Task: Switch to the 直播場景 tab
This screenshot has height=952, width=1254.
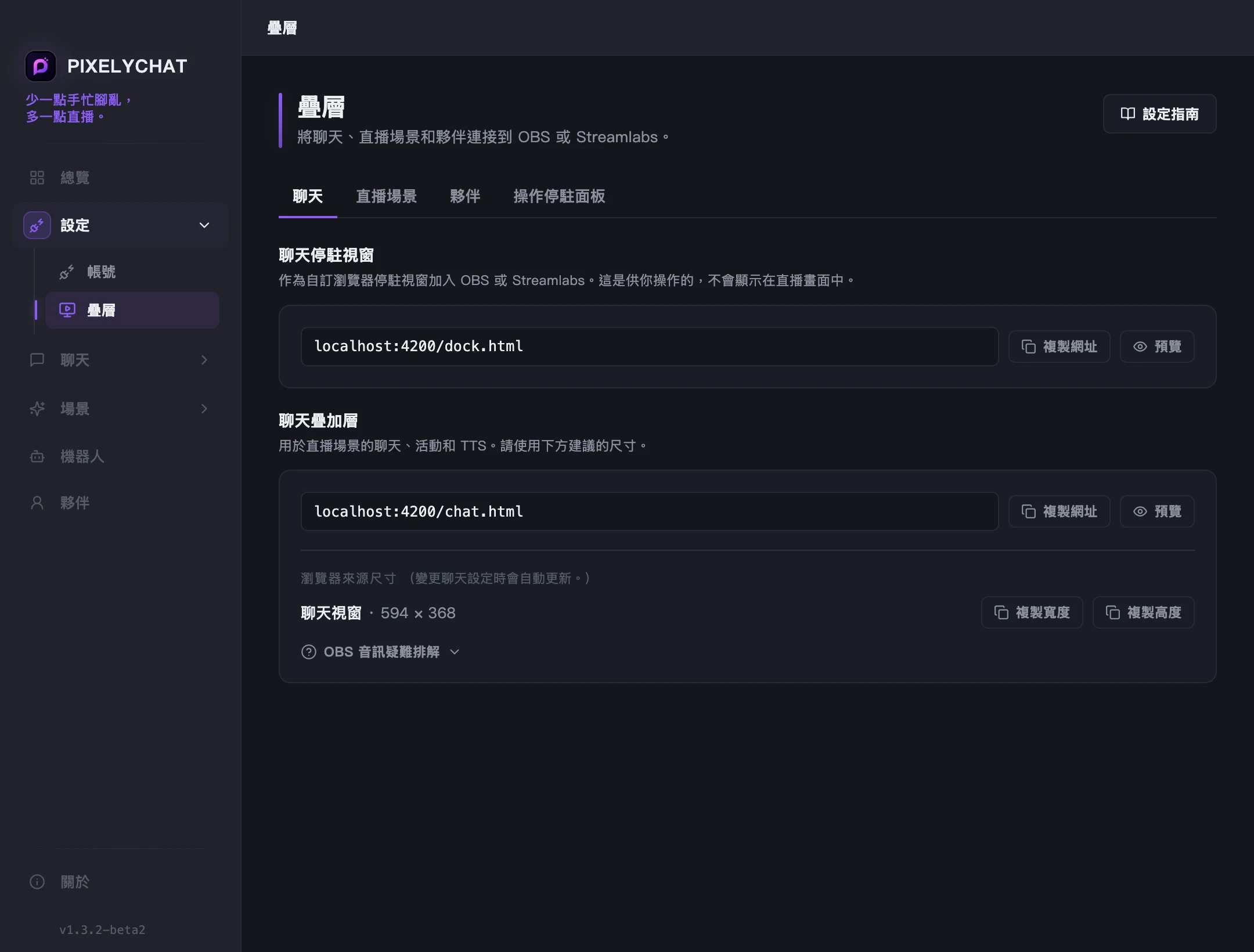Action: [x=387, y=196]
